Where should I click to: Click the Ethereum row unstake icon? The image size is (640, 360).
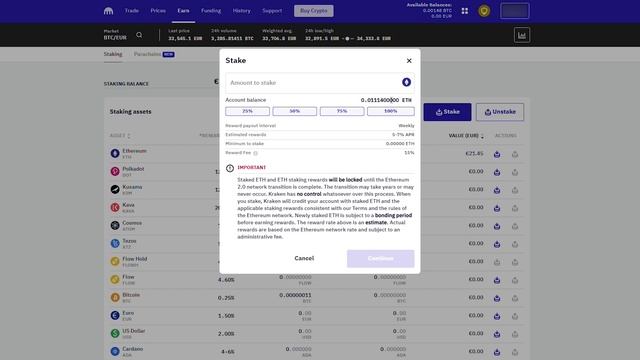pyautogui.click(x=515, y=154)
